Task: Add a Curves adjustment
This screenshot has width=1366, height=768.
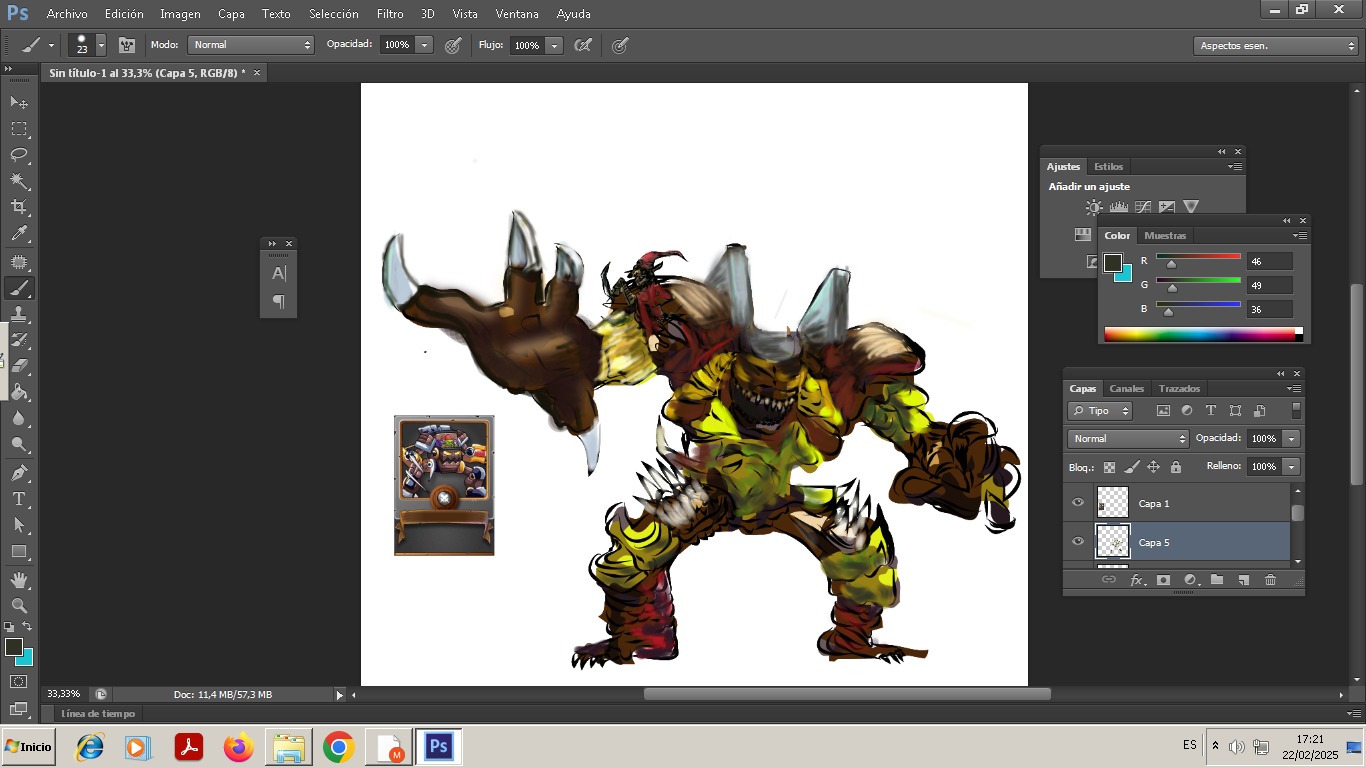Action: pos(1142,207)
